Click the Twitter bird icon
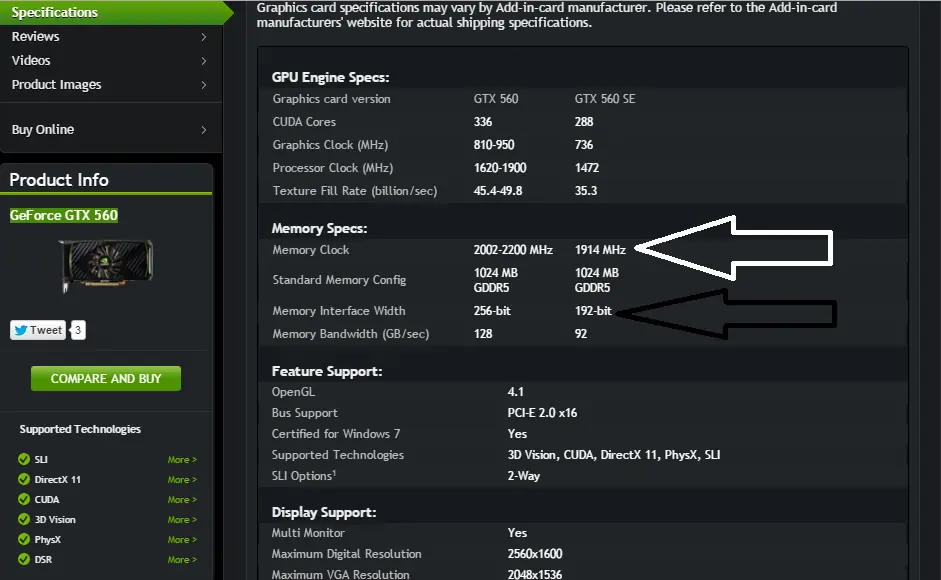Viewport: 941px width, 580px height. 21,330
